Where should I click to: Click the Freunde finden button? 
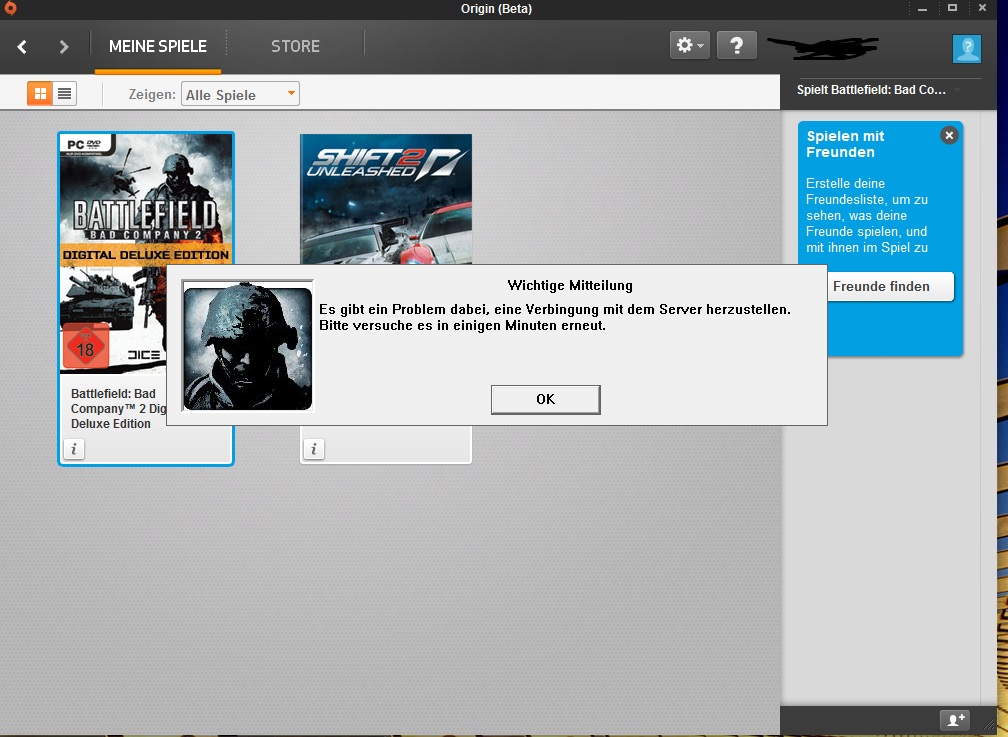[x=890, y=287]
